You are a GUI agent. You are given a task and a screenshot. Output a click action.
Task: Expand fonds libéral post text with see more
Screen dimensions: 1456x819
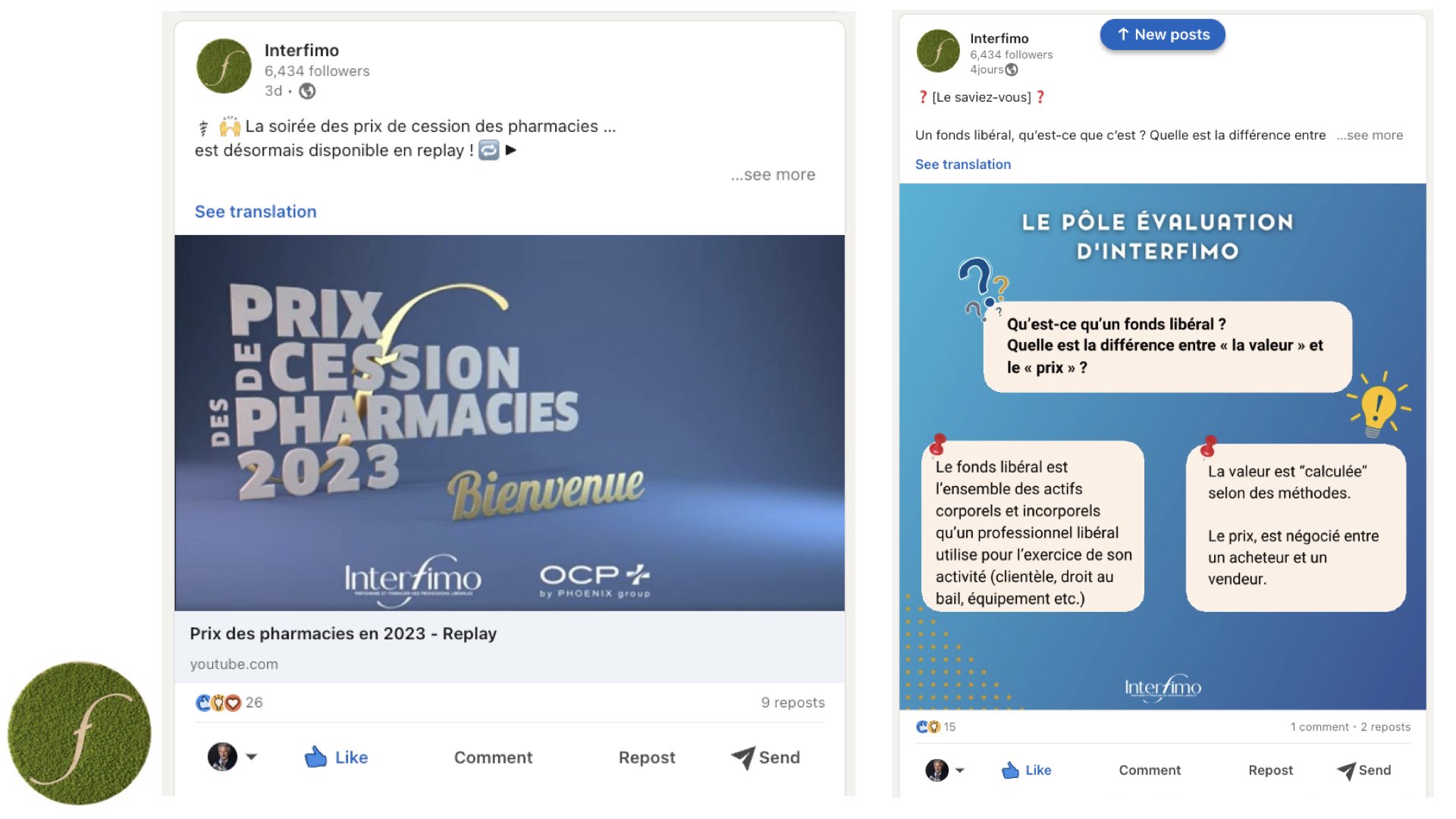(x=1370, y=135)
